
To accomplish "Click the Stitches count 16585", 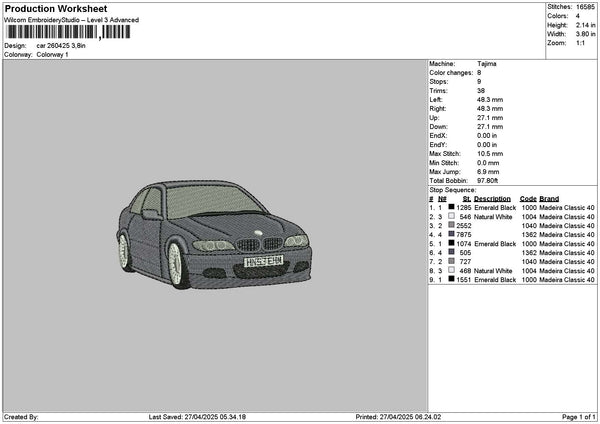I will 585,7.
